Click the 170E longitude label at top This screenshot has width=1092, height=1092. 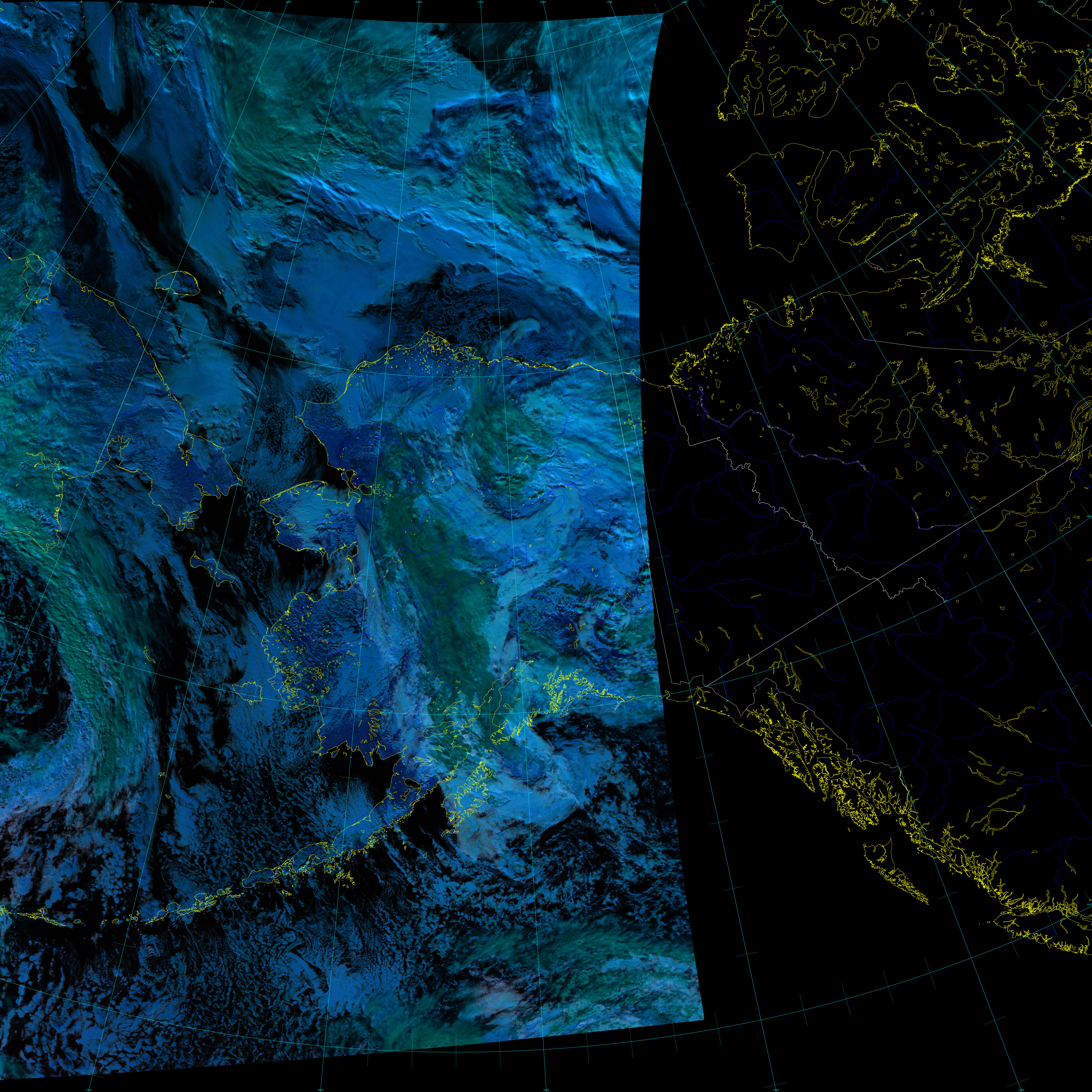click(211, 2)
